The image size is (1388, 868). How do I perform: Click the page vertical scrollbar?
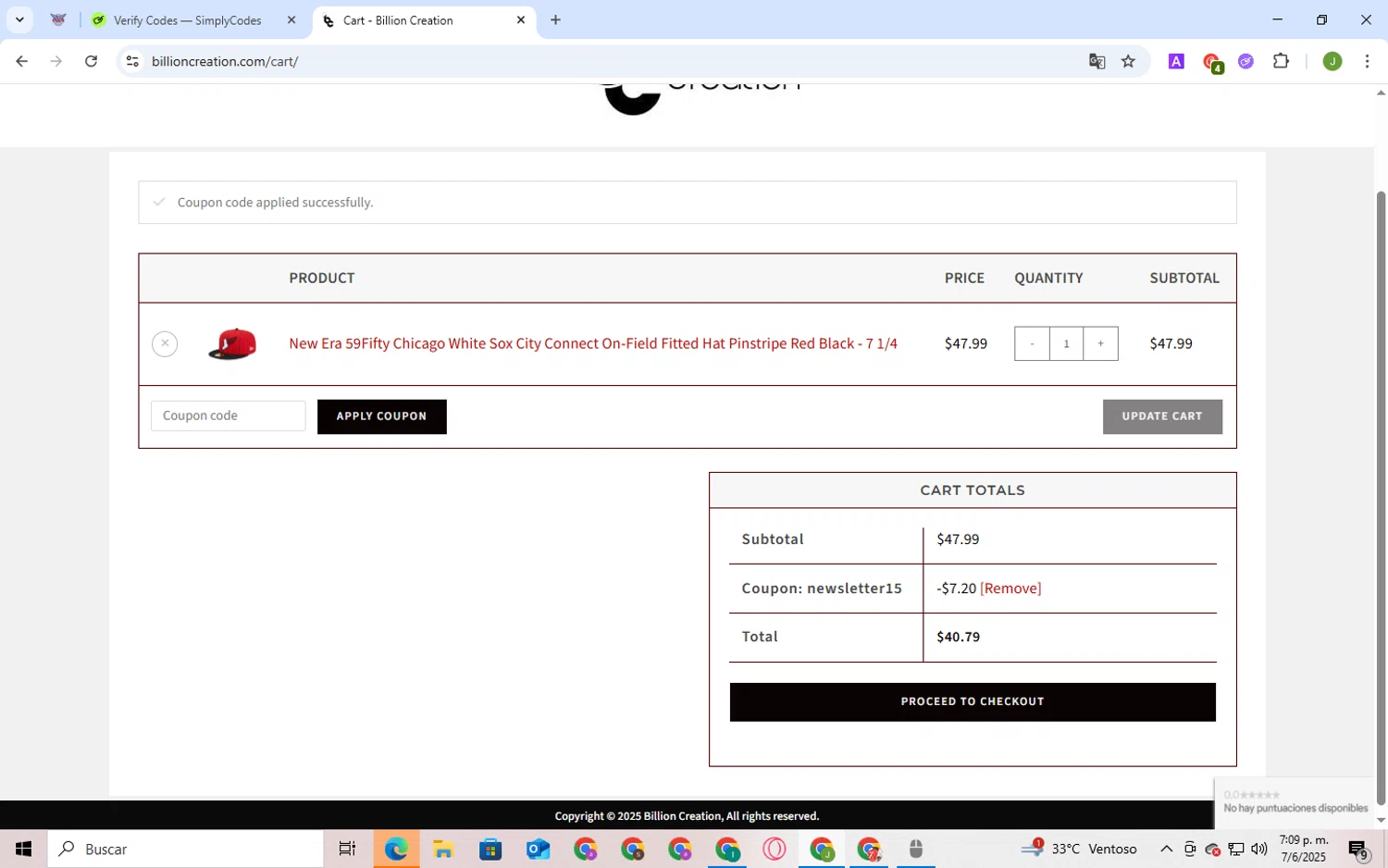(x=1382, y=498)
